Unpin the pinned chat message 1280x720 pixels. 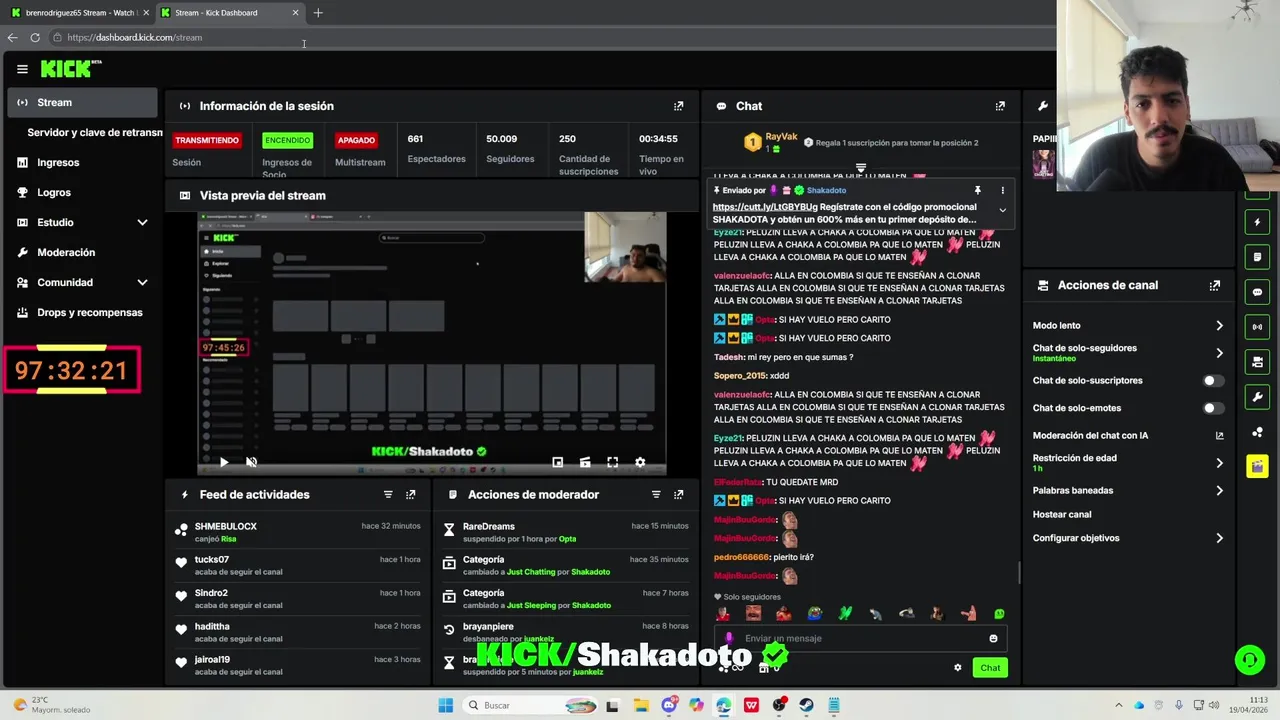point(977,190)
